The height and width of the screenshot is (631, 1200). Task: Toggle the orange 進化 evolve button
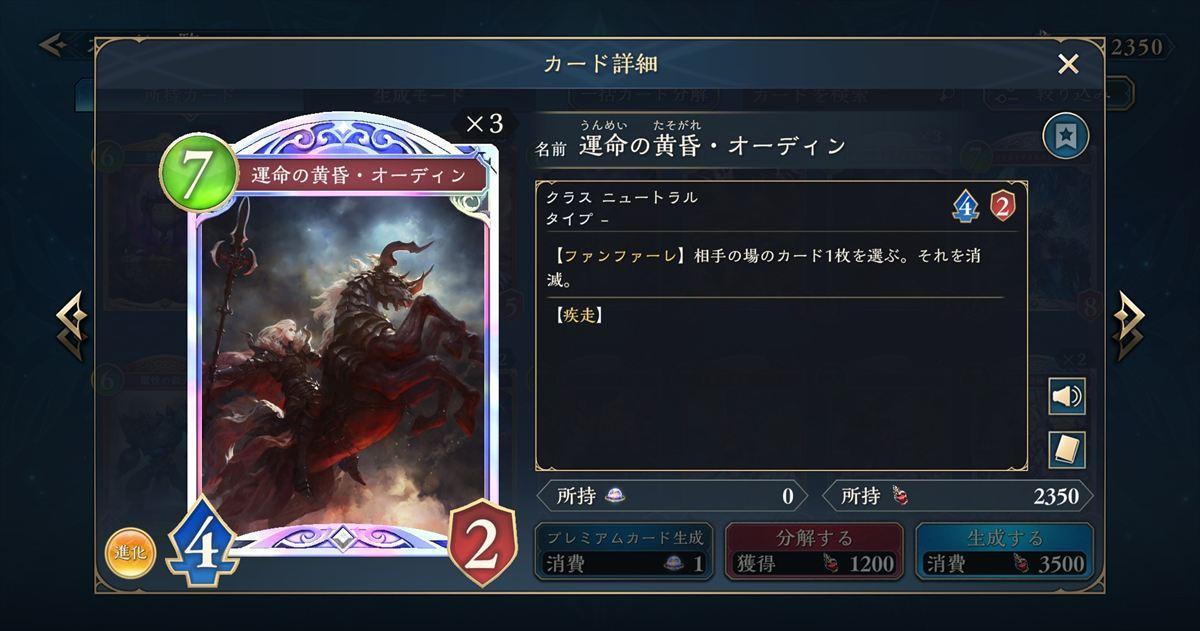coord(131,554)
